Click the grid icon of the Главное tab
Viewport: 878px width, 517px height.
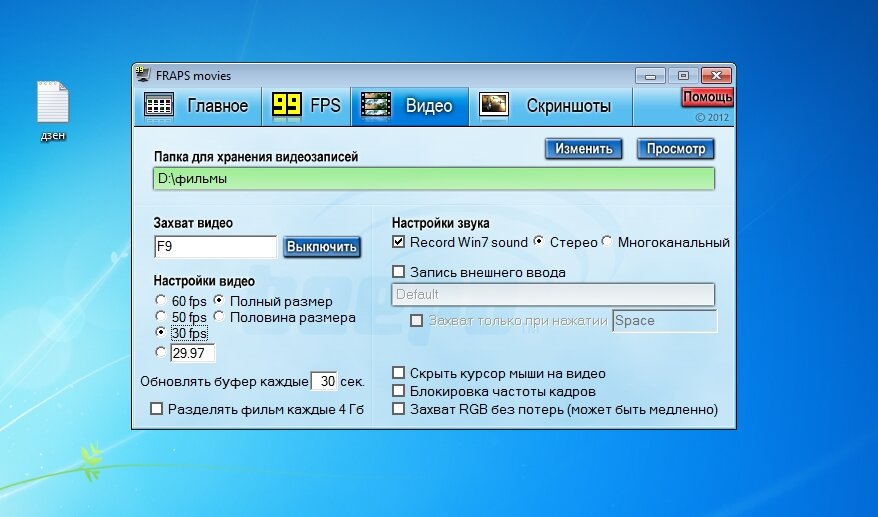159,105
